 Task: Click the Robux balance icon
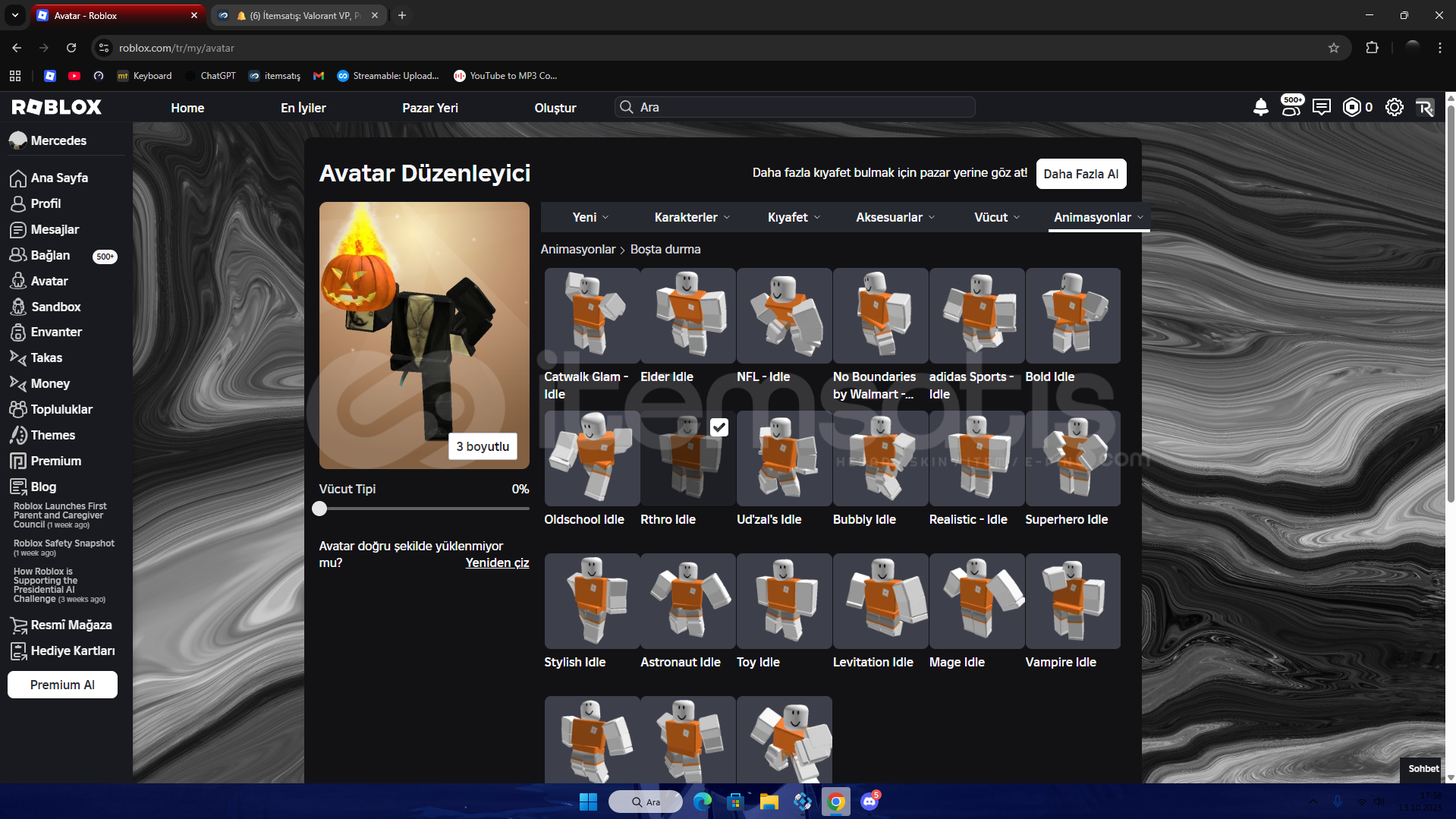[x=1351, y=107]
